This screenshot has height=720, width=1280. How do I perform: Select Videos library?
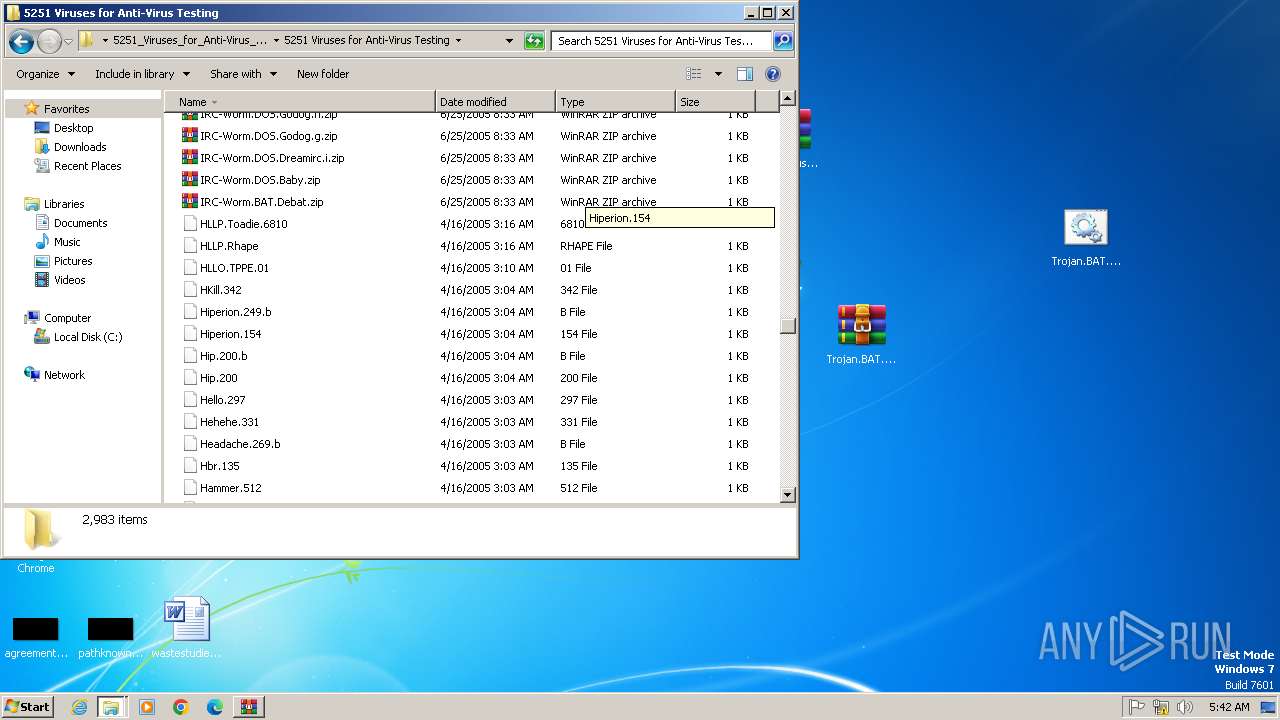click(69, 280)
